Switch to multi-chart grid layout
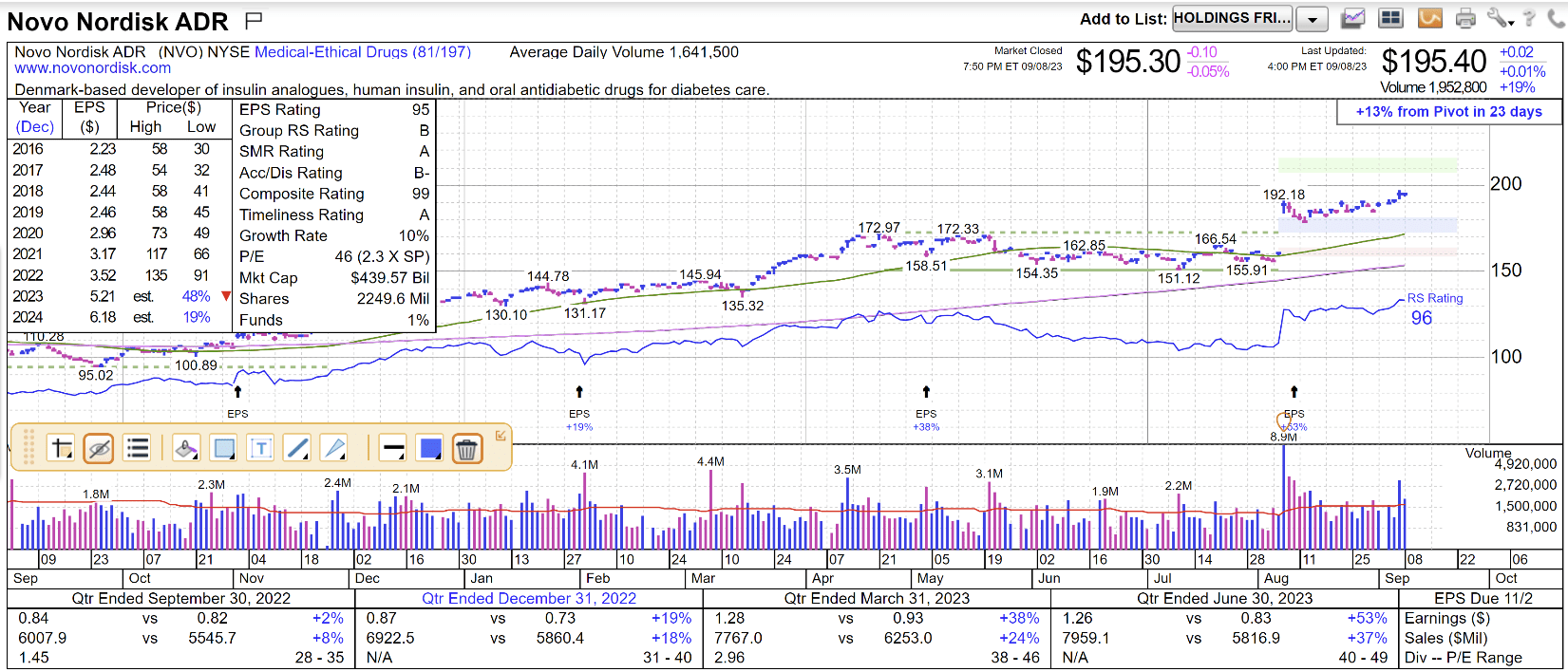The height and width of the screenshot is (672, 1568). [x=1391, y=18]
